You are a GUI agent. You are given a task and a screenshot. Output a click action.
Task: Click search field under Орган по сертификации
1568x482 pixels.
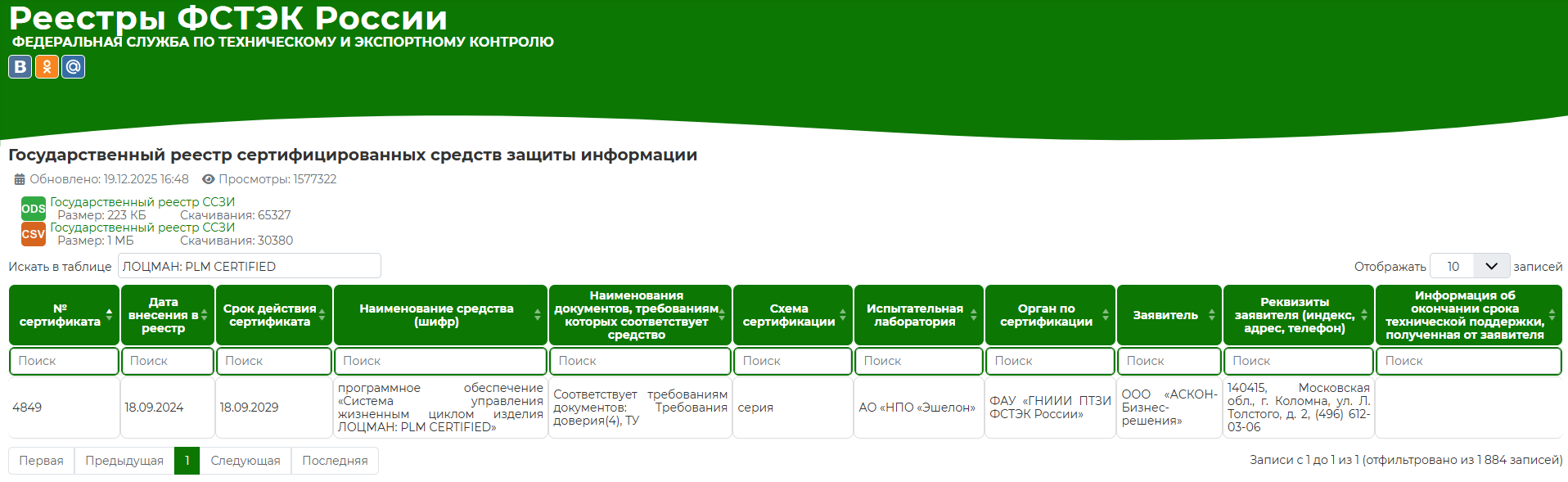coord(1049,361)
